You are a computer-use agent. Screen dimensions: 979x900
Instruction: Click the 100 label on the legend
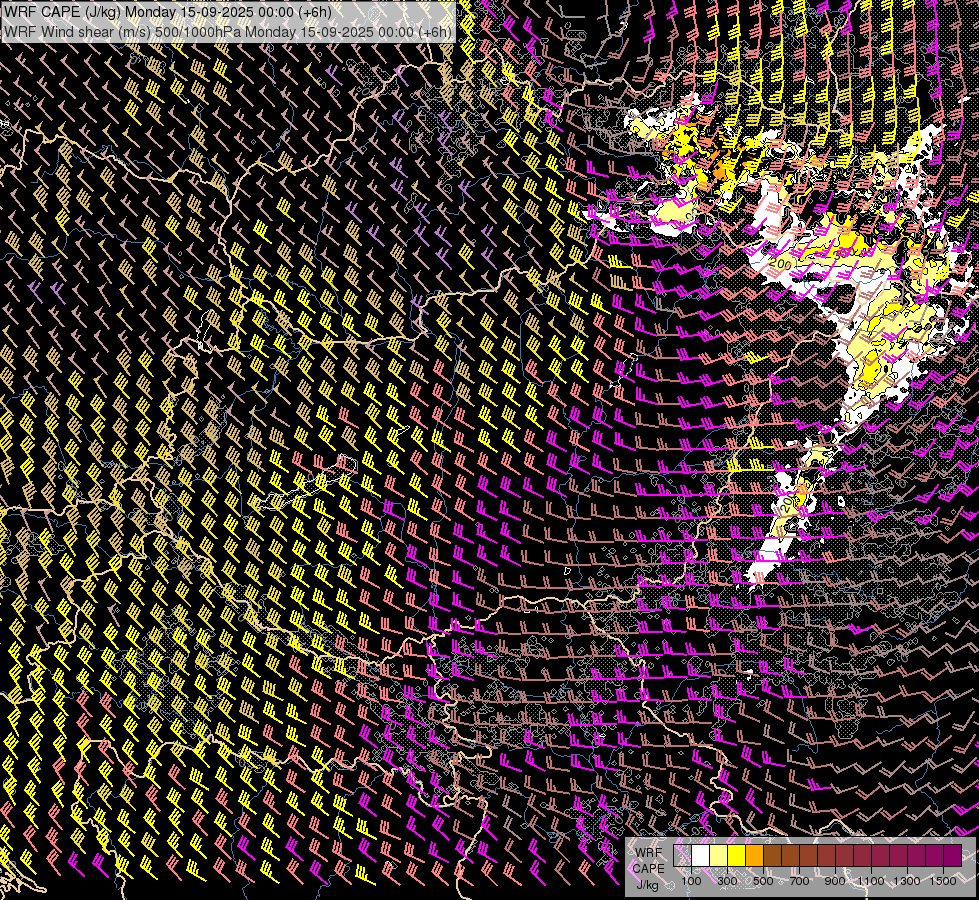click(x=691, y=881)
